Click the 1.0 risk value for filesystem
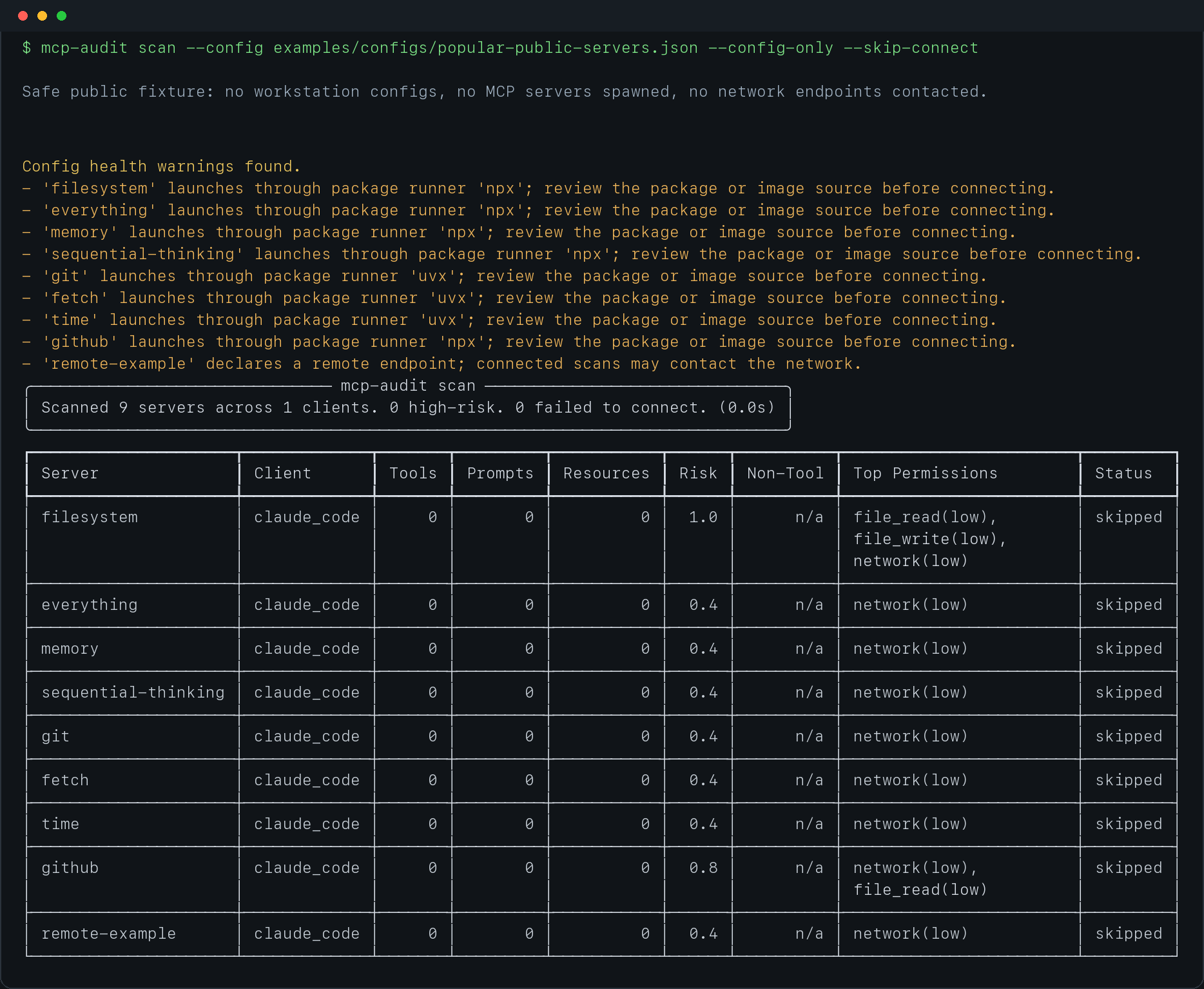 click(703, 517)
